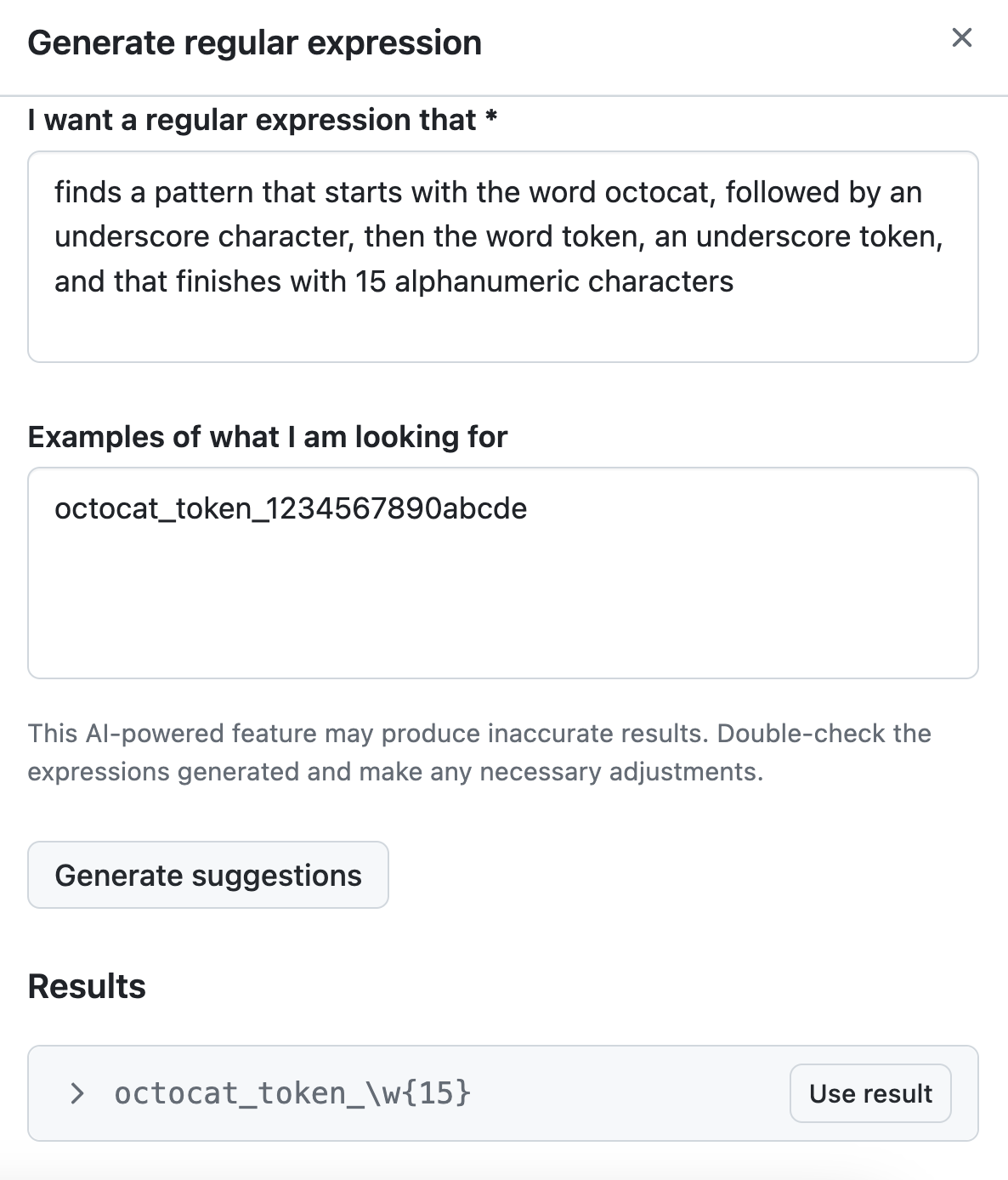This screenshot has height=1180, width=1008.
Task: Click the octocat_token_1234567890abcde example text
Action: 292,508
